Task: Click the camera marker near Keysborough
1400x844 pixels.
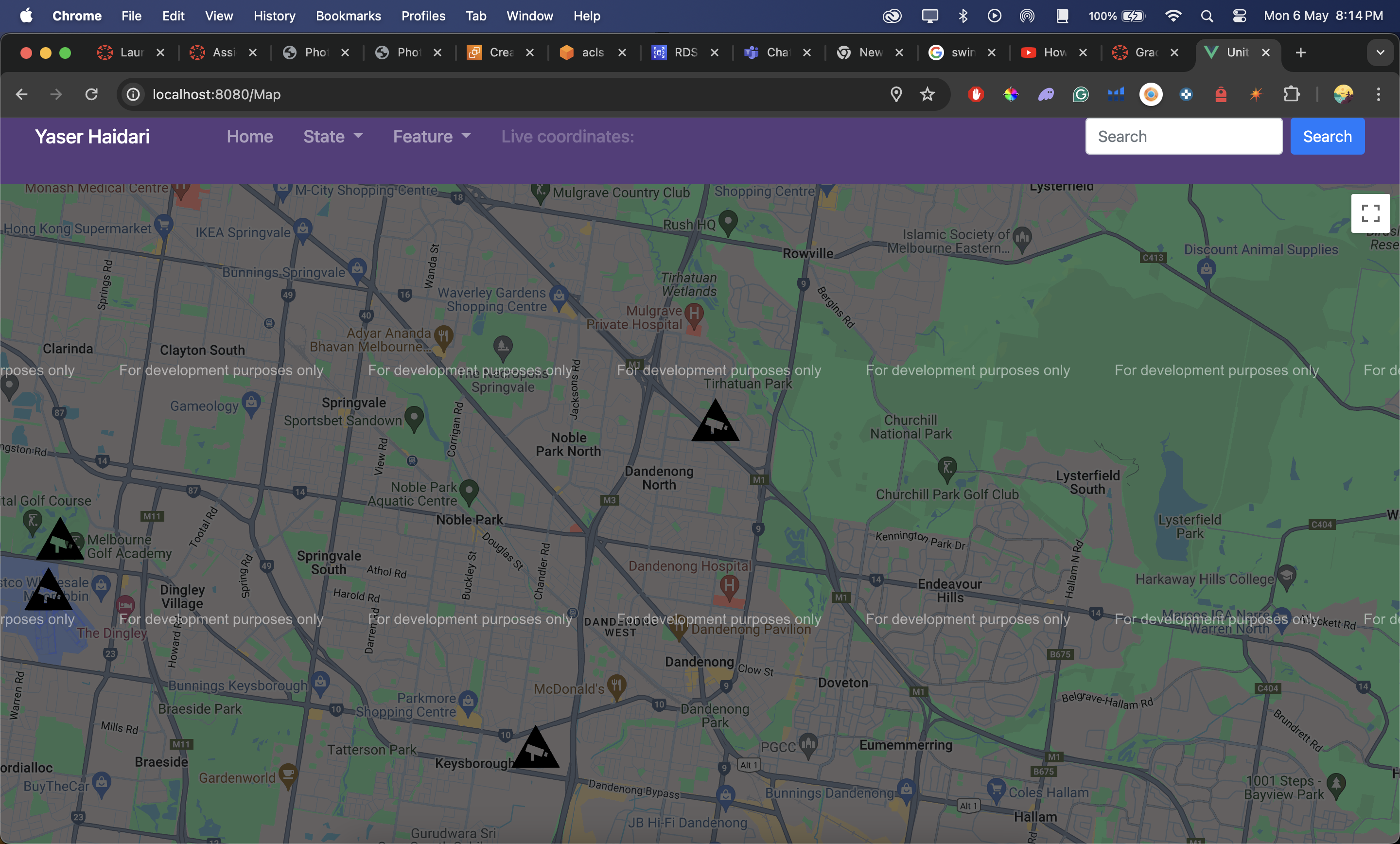Action: [536, 747]
